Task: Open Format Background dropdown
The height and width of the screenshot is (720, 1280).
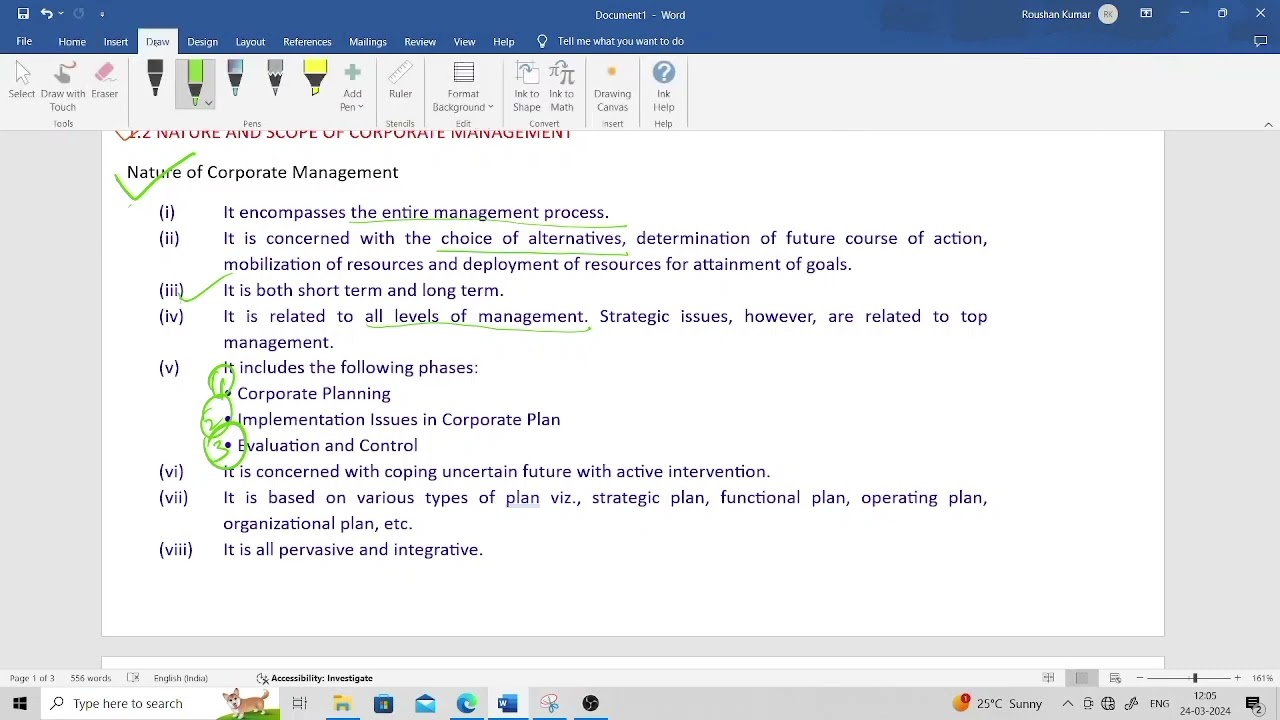Action: click(x=463, y=88)
